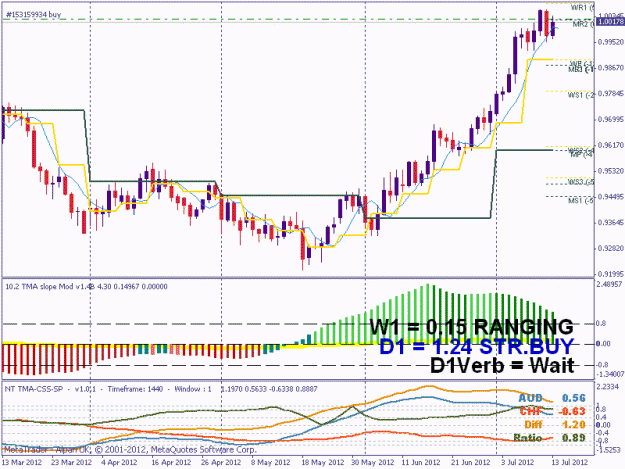
Task: Click CSS scale minimum -1.5253
Action: pyautogui.click(x=608, y=450)
